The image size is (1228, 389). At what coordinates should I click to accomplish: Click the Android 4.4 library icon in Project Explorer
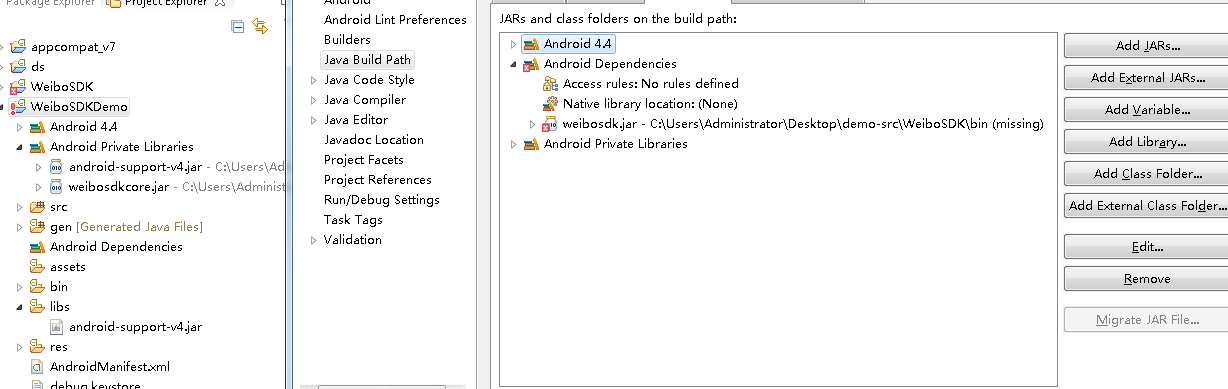(x=37, y=127)
